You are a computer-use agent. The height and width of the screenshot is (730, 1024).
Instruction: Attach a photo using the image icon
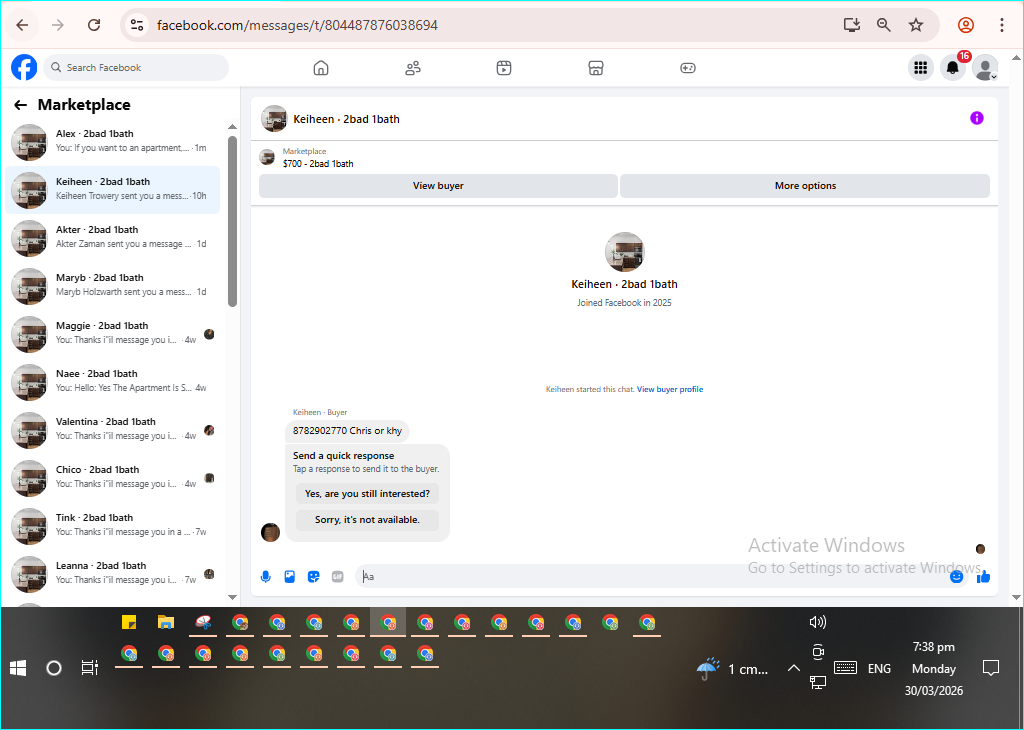point(290,577)
